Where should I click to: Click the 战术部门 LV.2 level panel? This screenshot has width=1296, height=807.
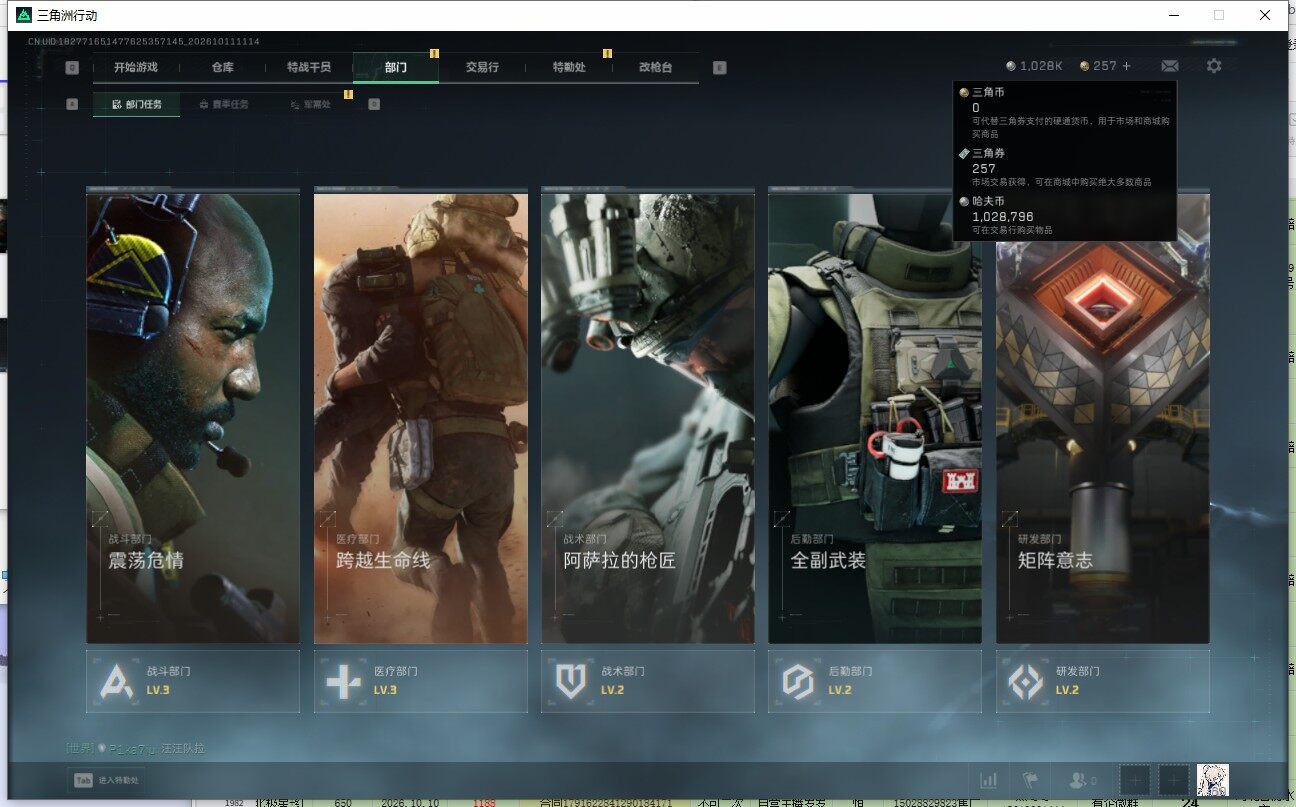[x=648, y=682]
